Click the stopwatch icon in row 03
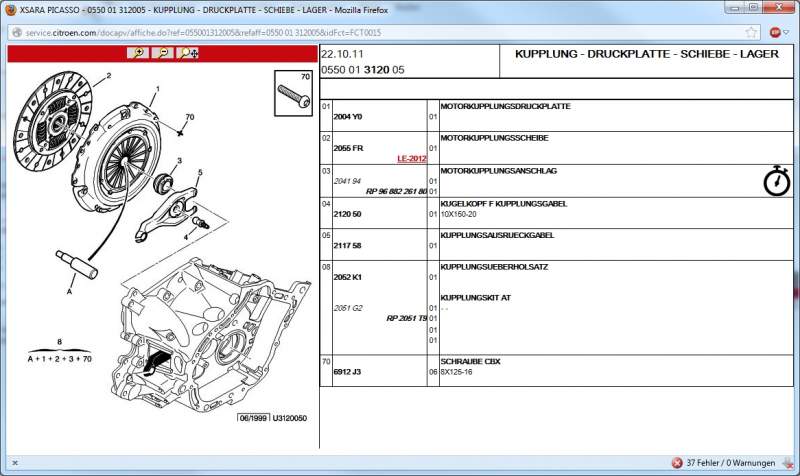 click(x=777, y=181)
